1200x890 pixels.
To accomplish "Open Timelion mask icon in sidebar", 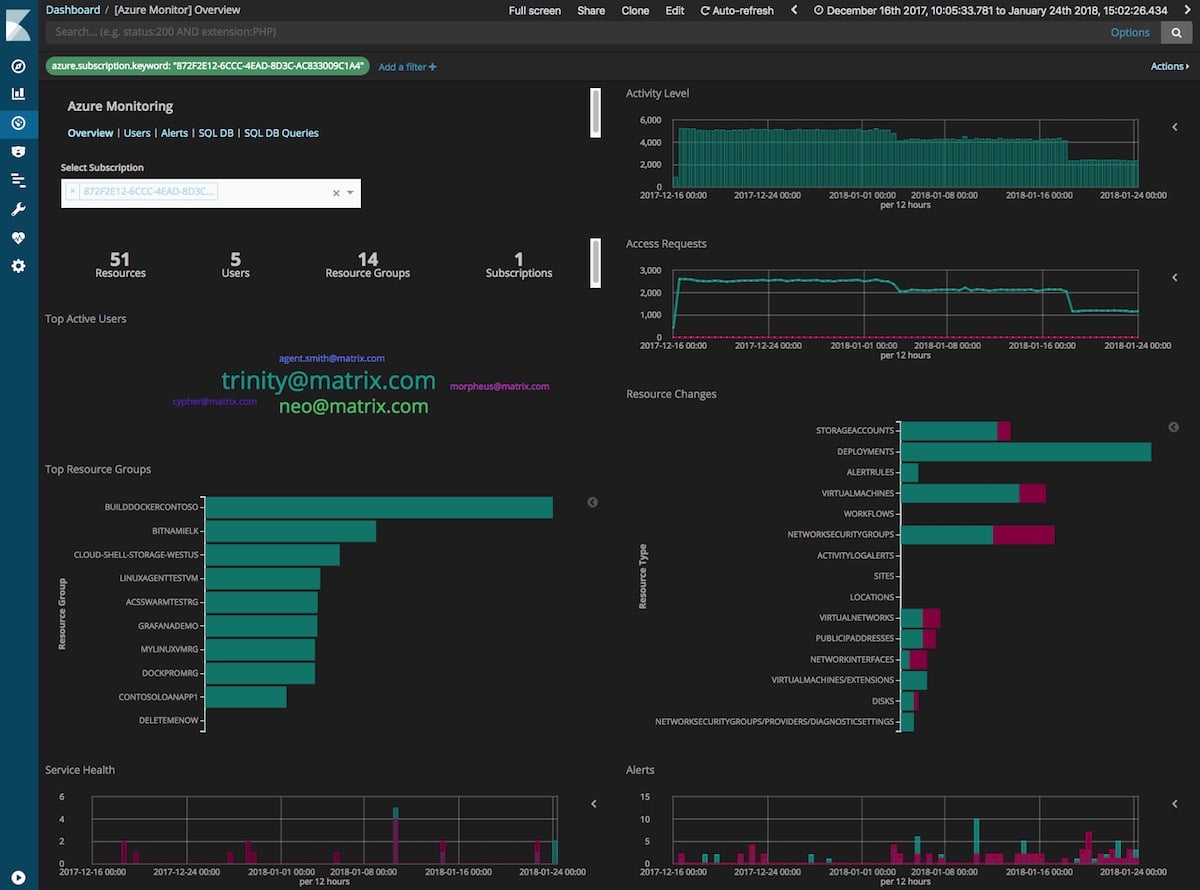I will (18, 151).
